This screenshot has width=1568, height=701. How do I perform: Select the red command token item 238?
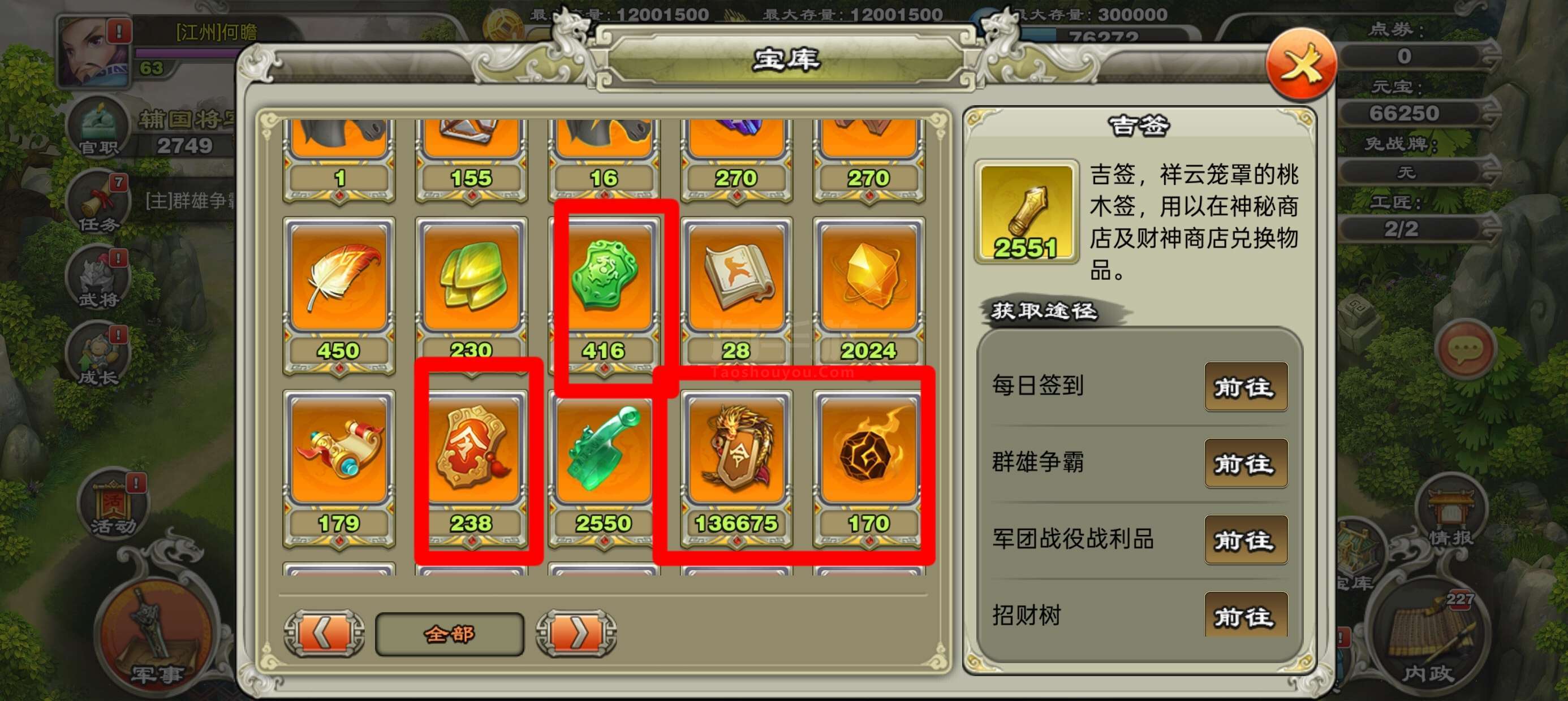click(x=471, y=469)
